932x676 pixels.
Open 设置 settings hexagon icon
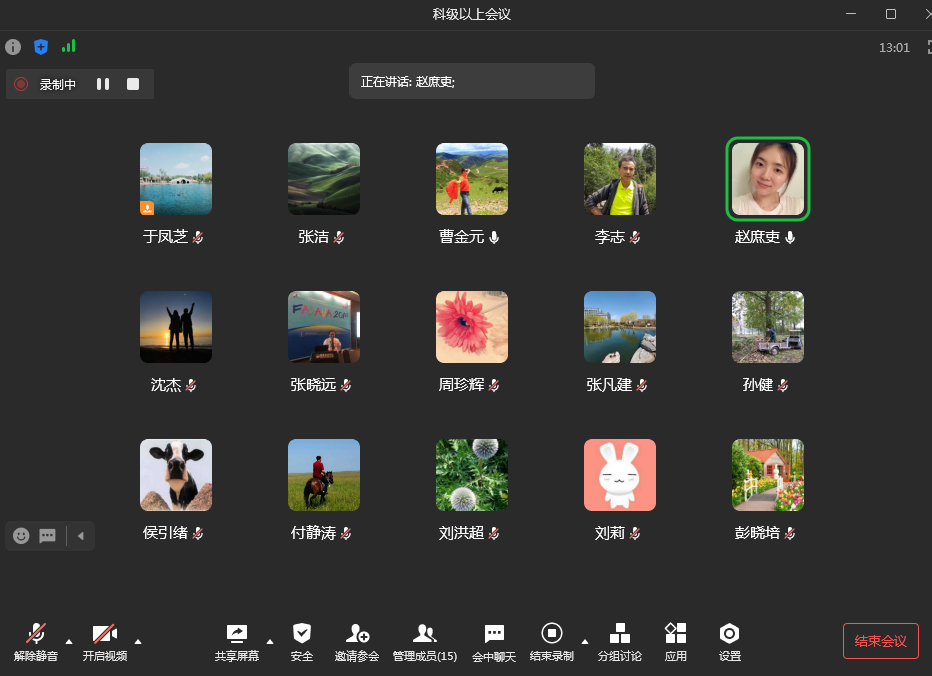(730, 634)
